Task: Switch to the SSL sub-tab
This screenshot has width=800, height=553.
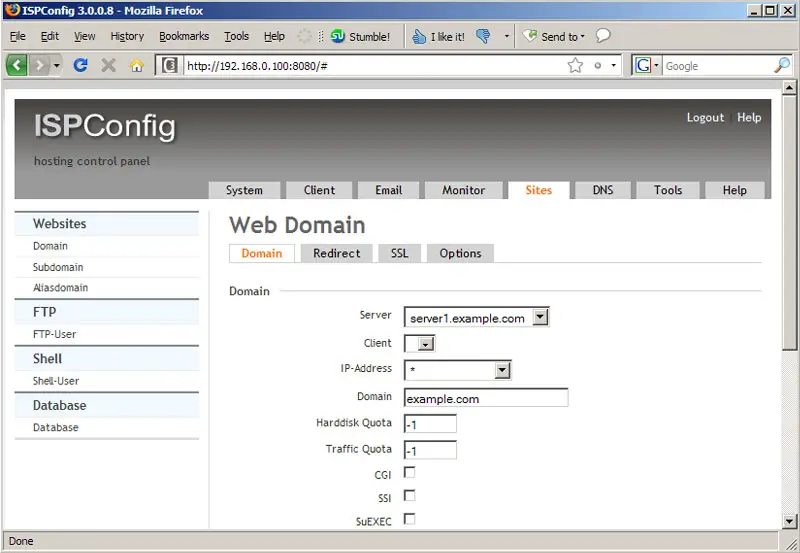Action: click(399, 253)
